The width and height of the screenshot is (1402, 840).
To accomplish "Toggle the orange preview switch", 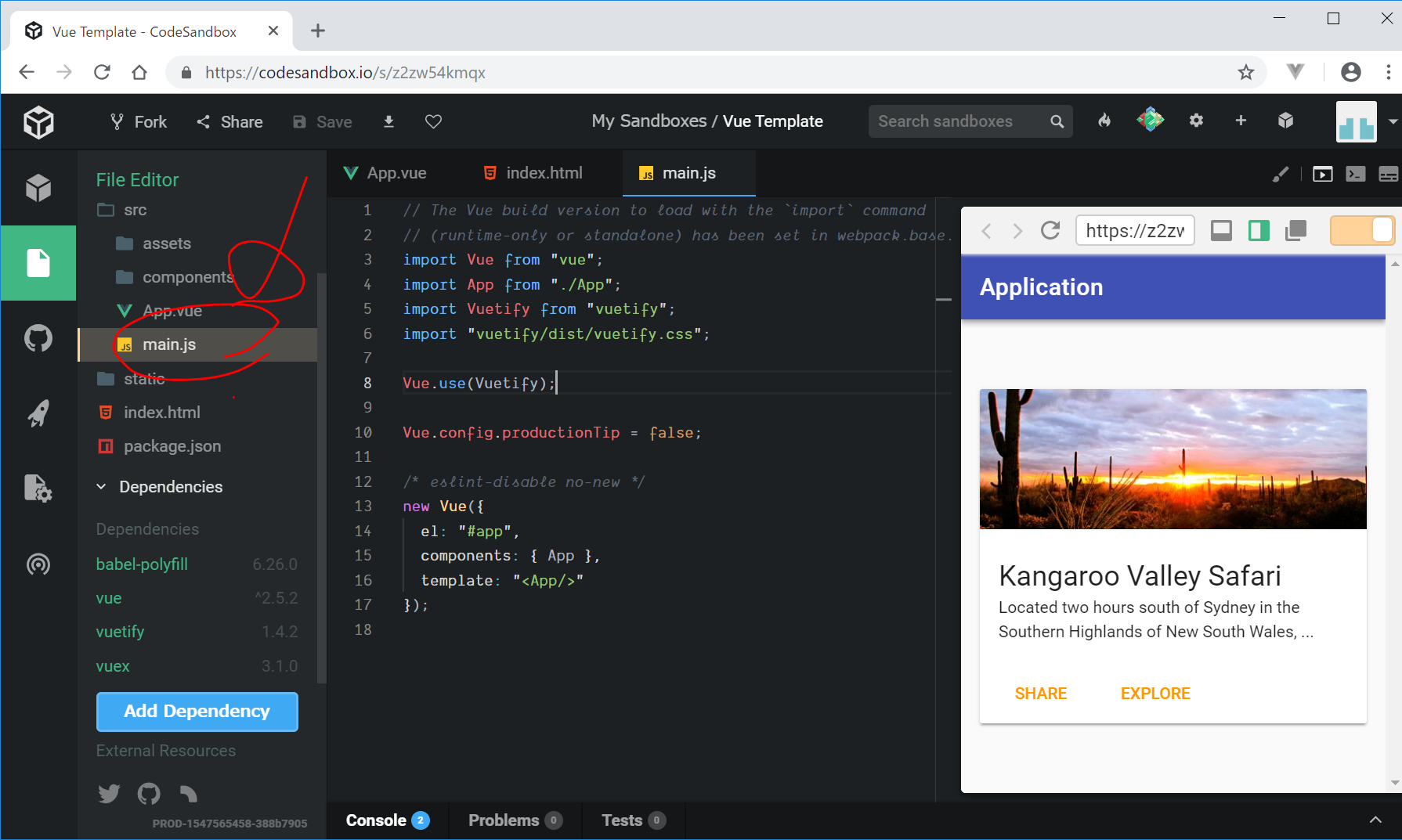I will click(x=1362, y=231).
